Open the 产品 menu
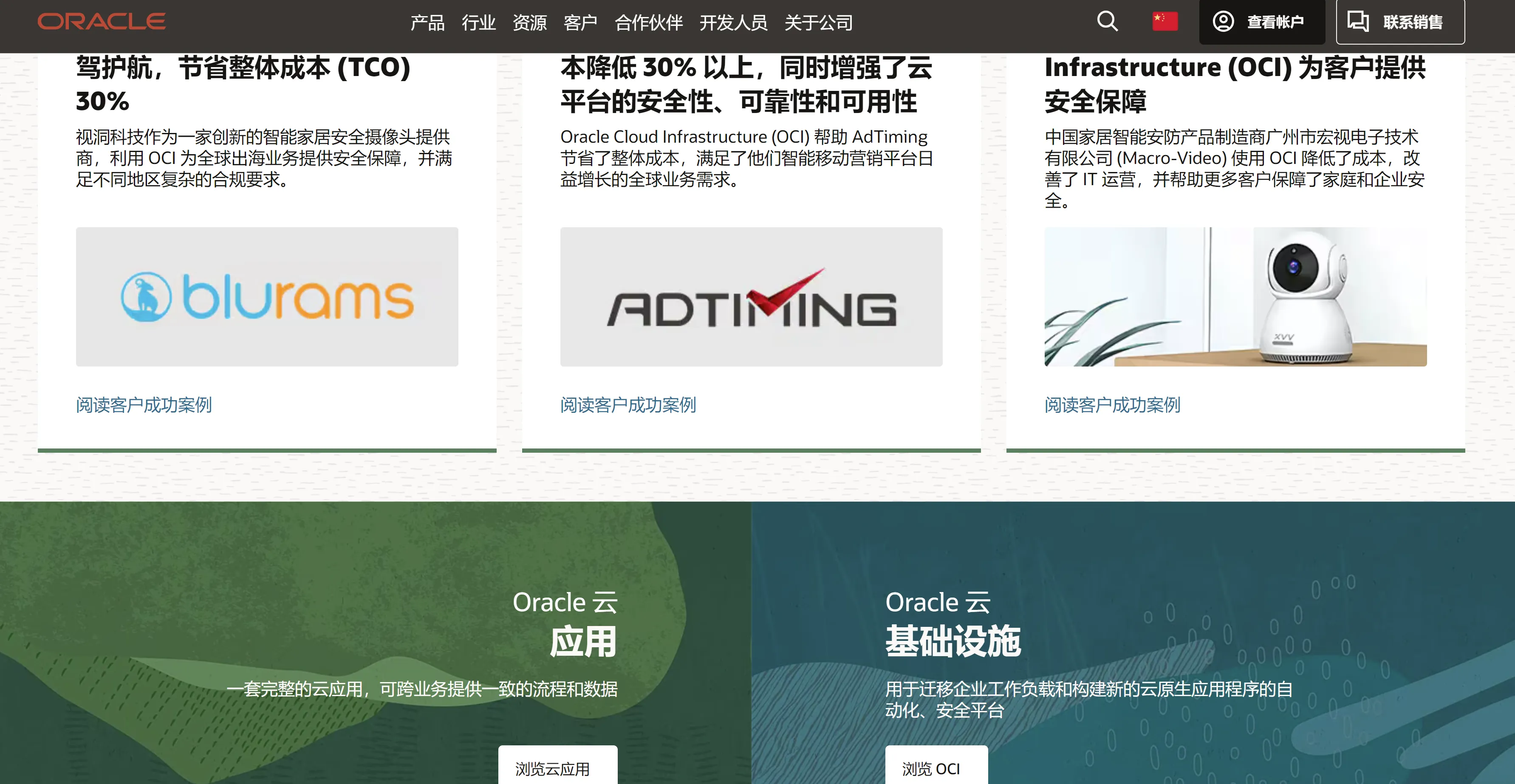 [x=427, y=23]
